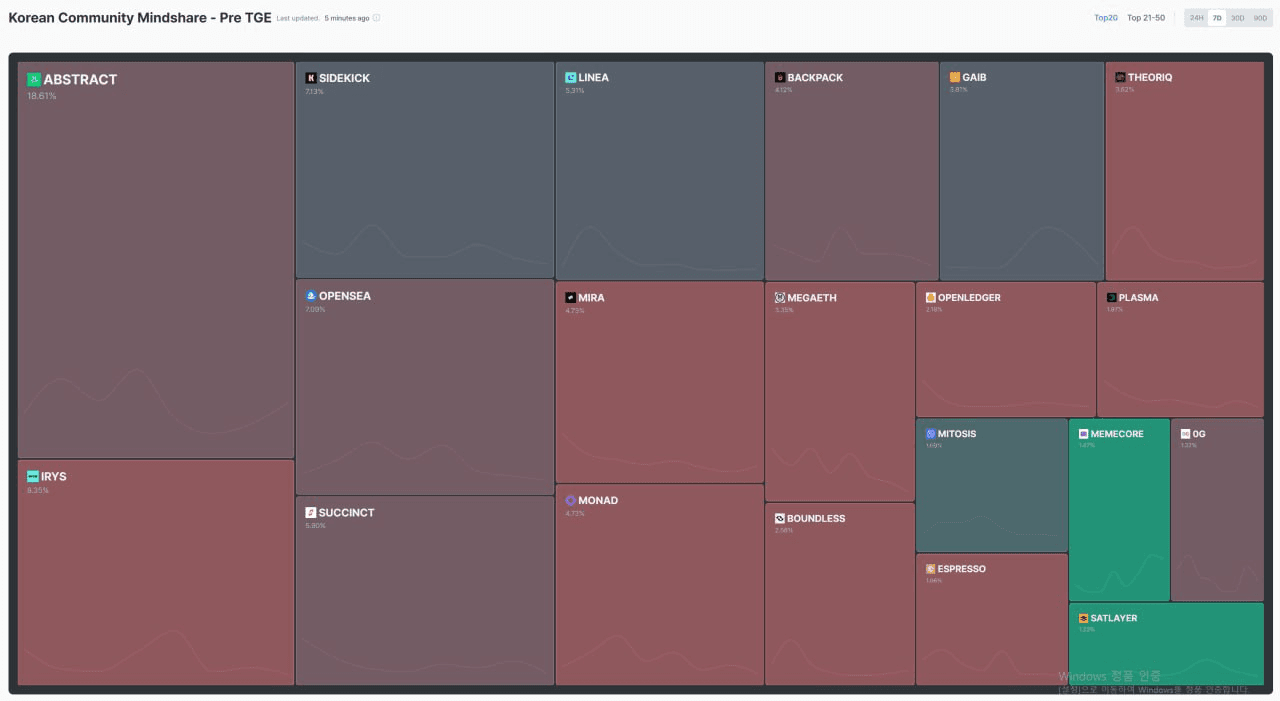Click the '5 minutes ago' timestamp
The width and height of the screenshot is (1280, 701).
point(347,18)
